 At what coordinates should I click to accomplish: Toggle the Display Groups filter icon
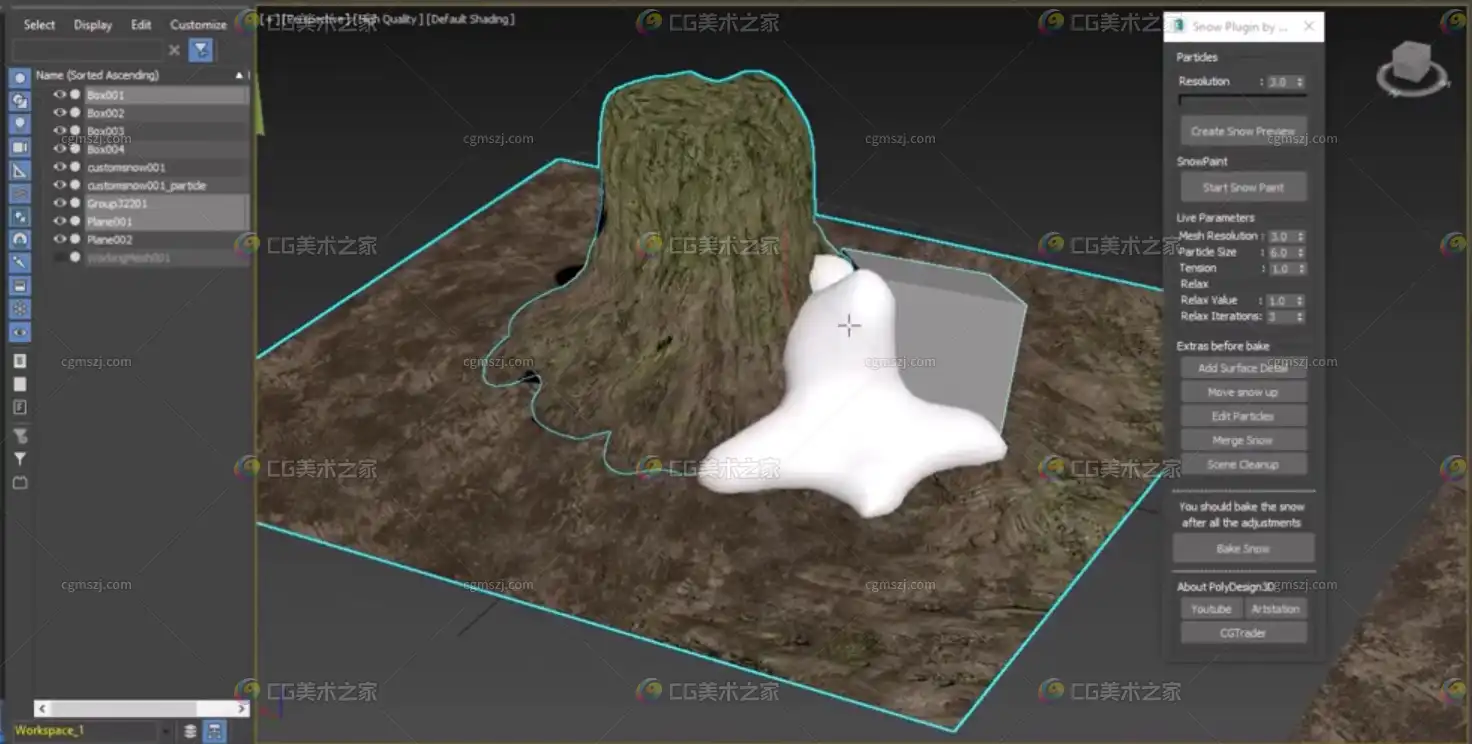(x=20, y=216)
